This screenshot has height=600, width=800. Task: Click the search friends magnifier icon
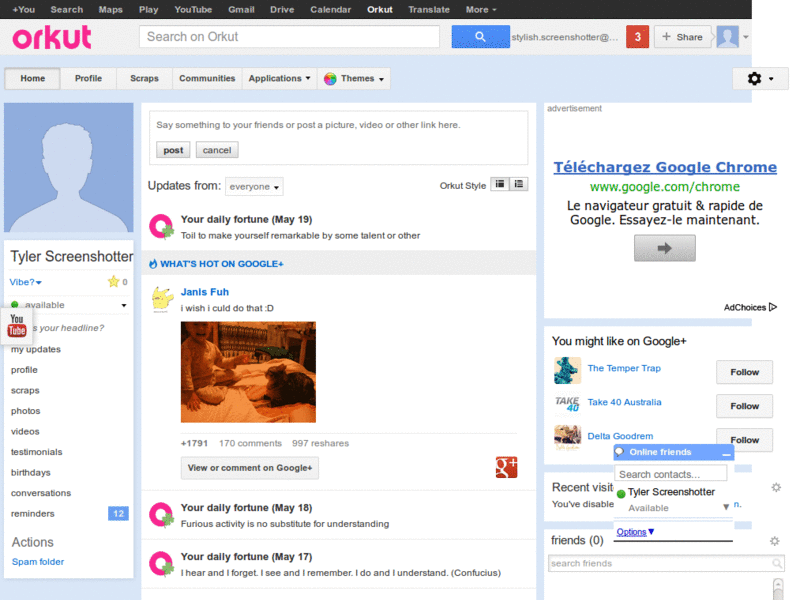pos(777,563)
